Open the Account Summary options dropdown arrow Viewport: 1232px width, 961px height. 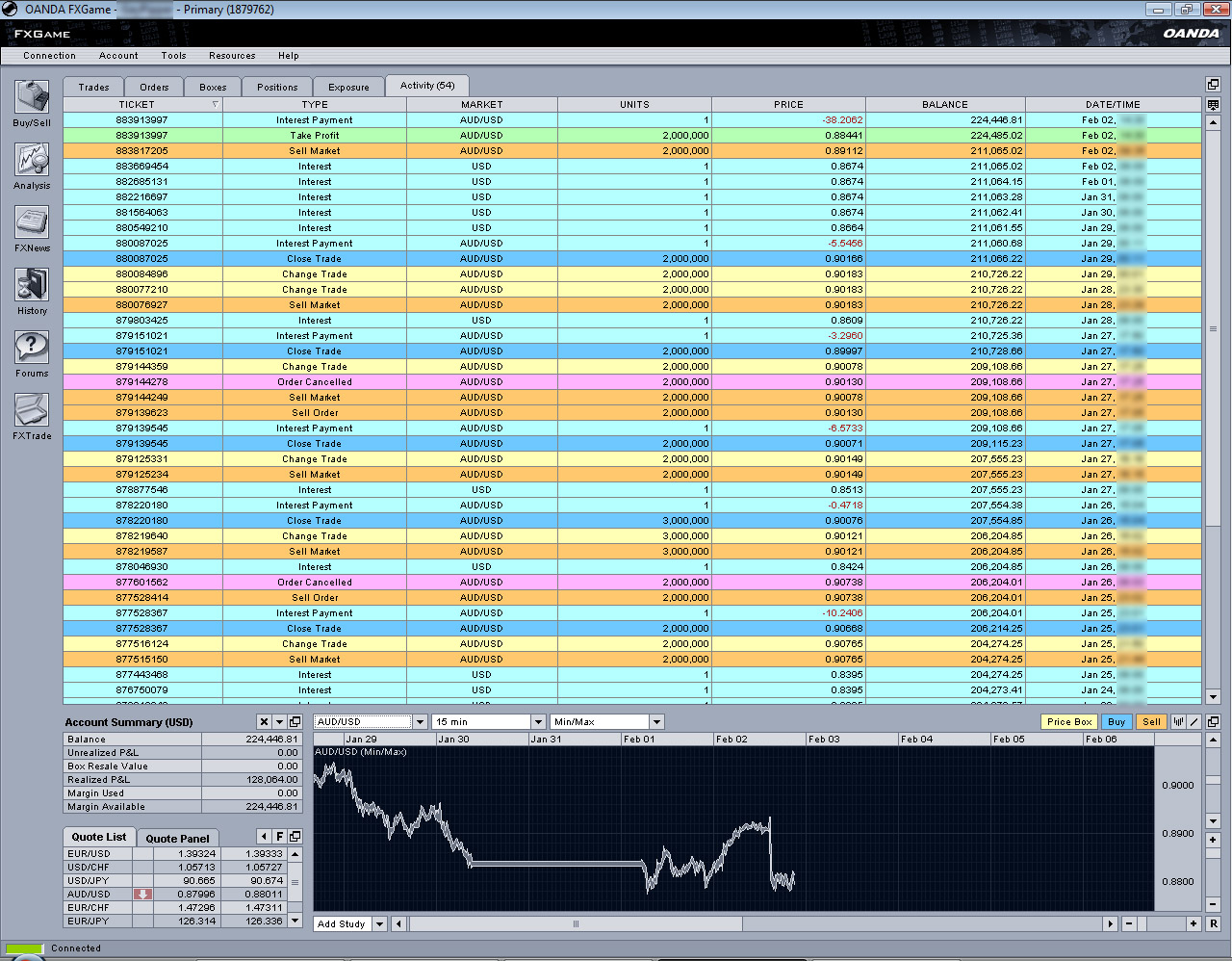tap(279, 721)
